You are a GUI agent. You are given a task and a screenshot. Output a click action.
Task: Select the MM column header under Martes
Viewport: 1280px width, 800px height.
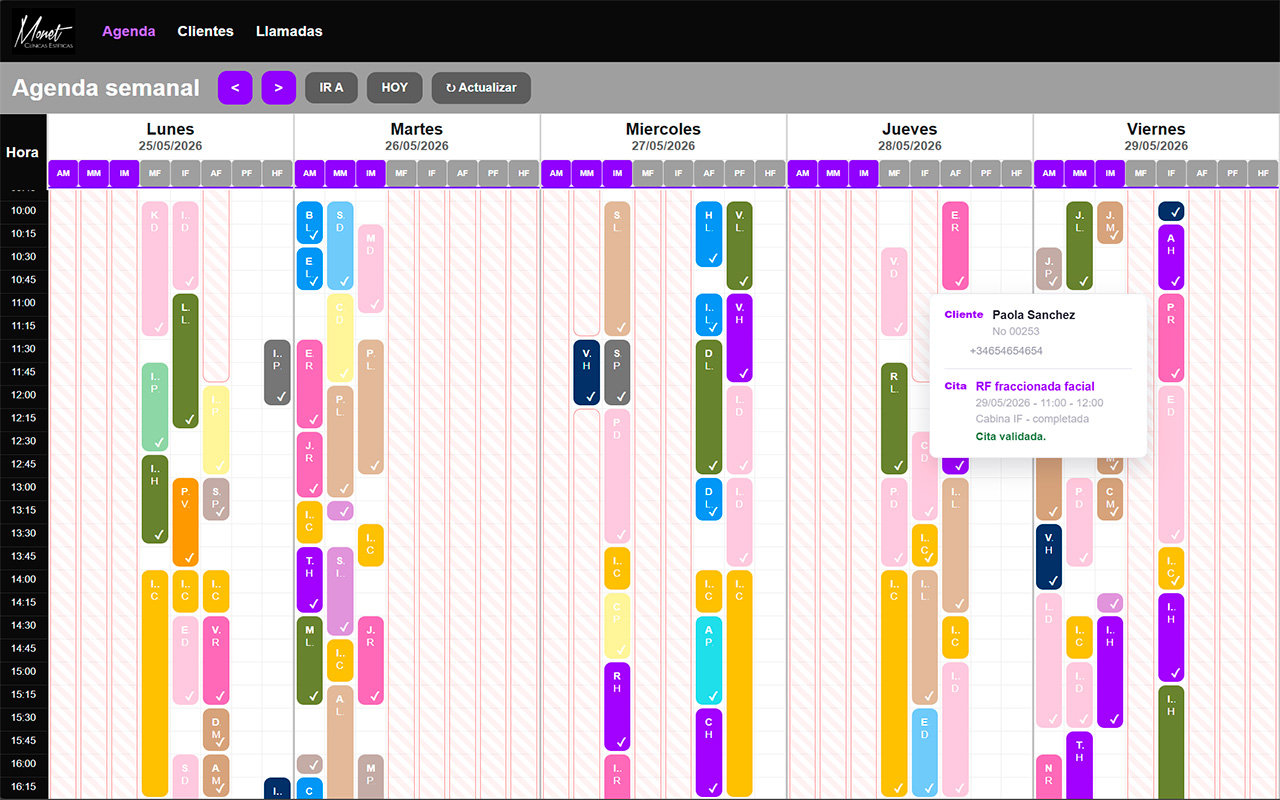[x=340, y=173]
